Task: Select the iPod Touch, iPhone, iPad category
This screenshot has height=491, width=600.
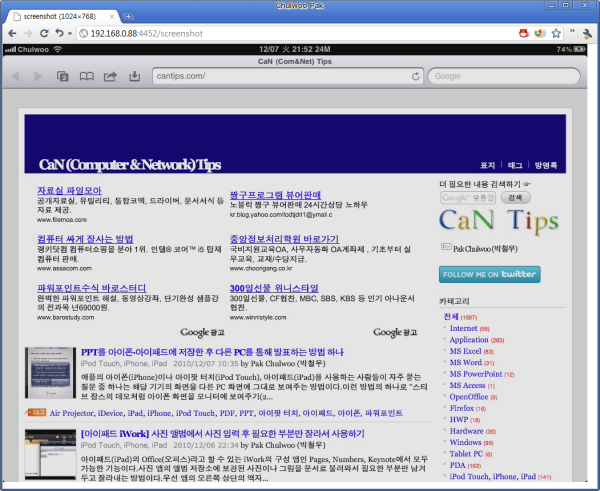Action: pos(492,476)
